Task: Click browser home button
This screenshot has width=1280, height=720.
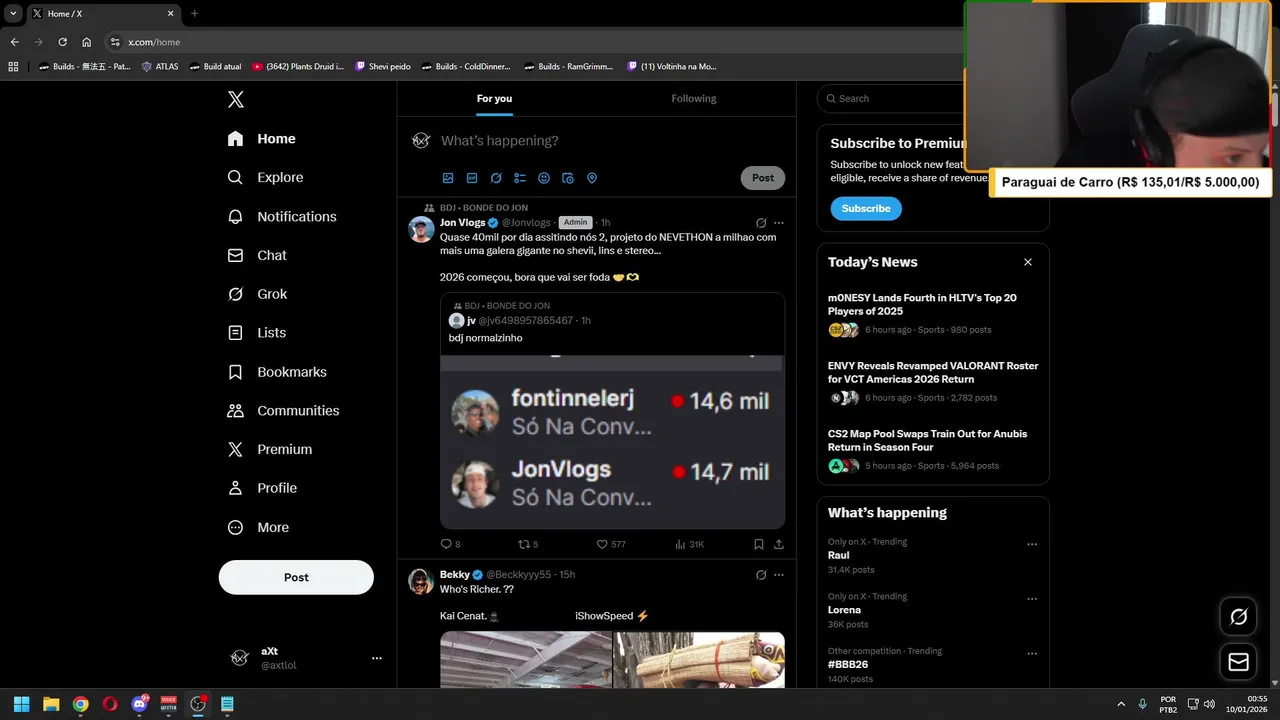Action: pos(87,42)
